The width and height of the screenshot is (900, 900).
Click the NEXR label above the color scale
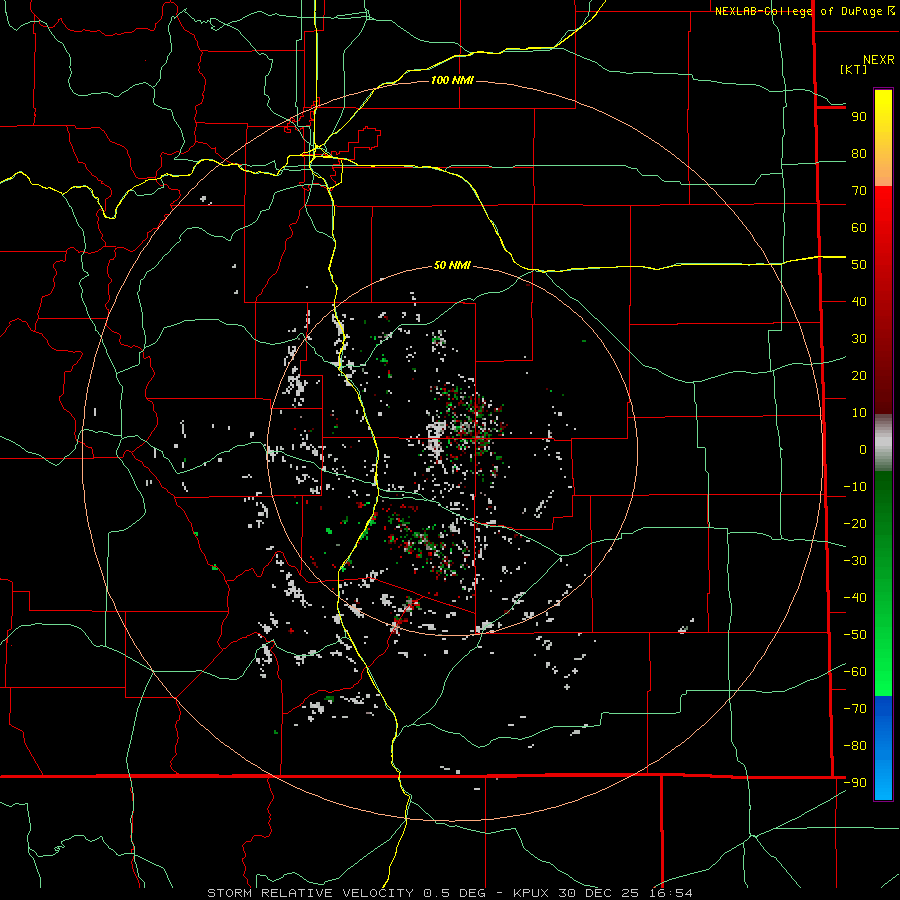coord(878,60)
